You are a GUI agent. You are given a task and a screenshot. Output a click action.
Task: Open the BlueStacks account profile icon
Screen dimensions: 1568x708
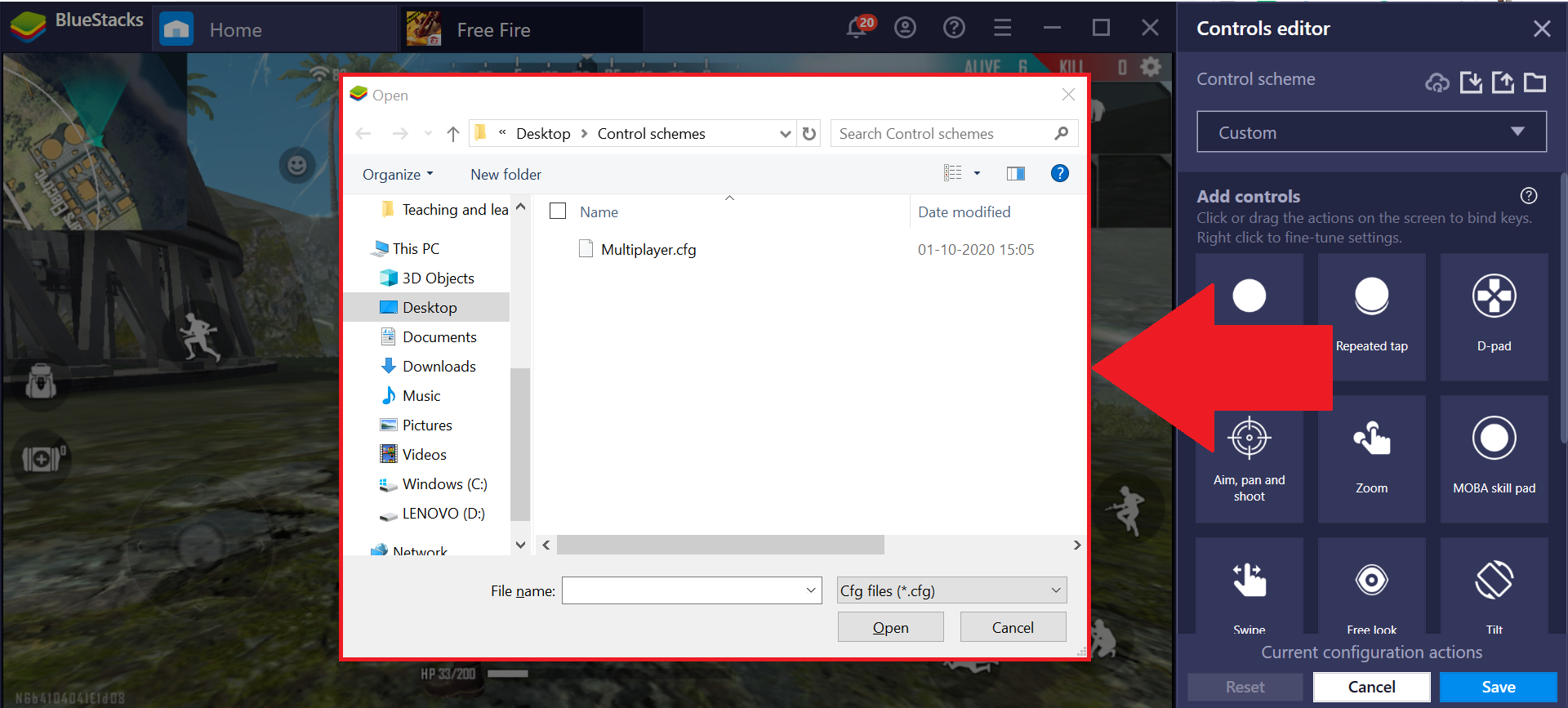point(905,28)
